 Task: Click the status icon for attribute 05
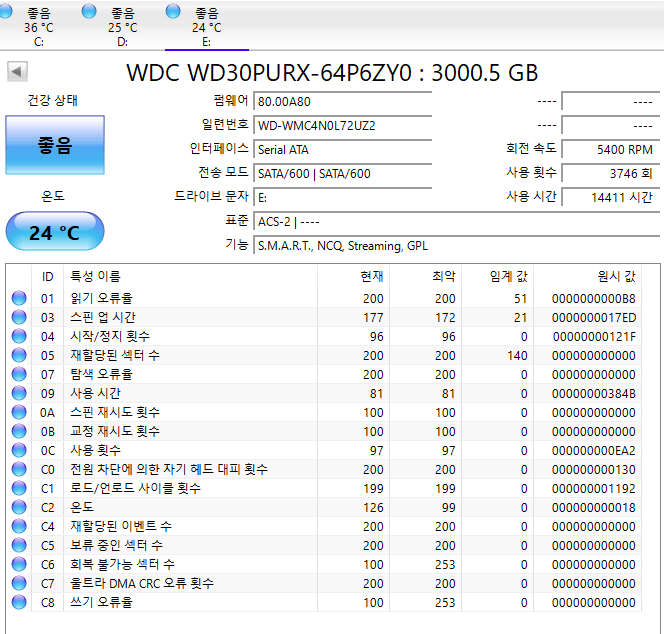pyautogui.click(x=19, y=355)
